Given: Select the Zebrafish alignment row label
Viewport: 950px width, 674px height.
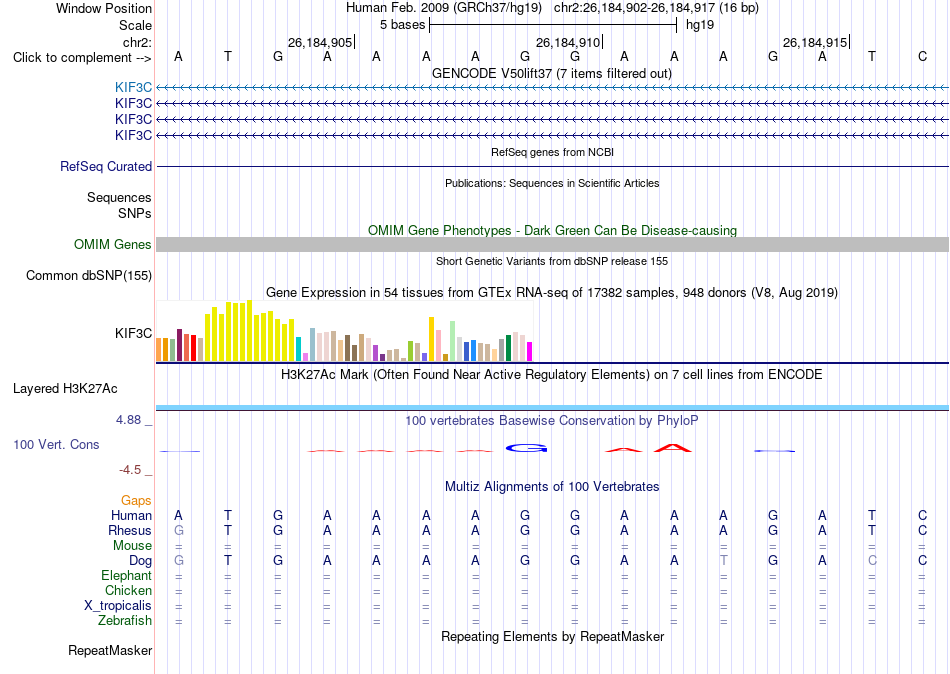Looking at the screenshot, I should coord(125,621).
